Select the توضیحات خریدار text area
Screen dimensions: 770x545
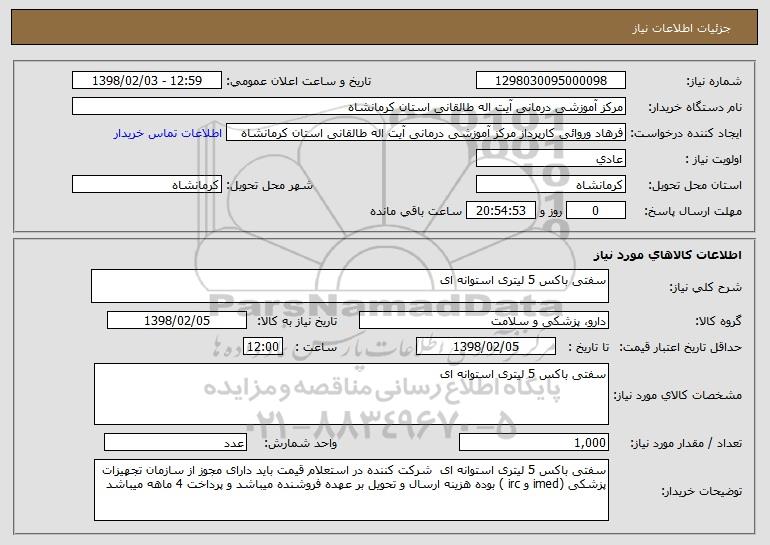point(351,490)
